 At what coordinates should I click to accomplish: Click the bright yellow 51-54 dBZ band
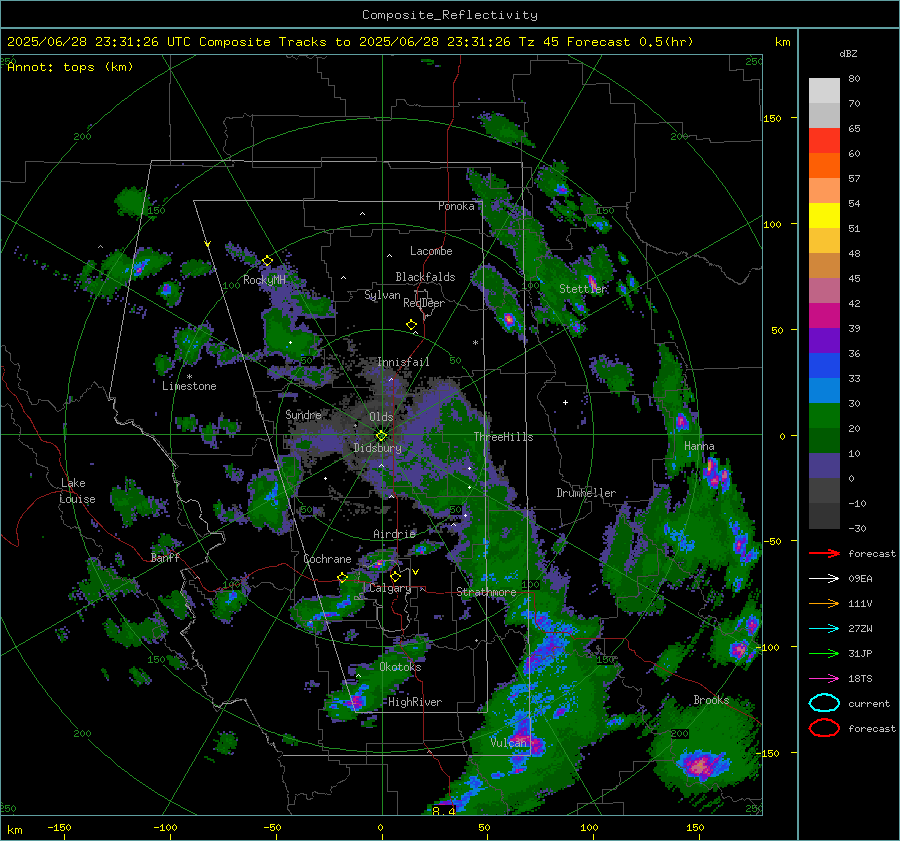[824, 216]
